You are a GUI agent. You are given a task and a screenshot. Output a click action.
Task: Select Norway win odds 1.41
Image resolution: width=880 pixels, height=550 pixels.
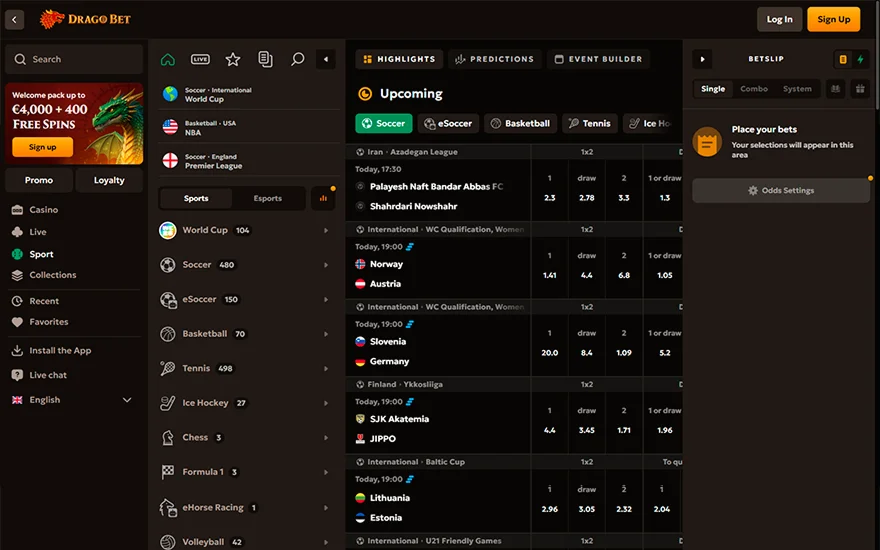click(549, 268)
